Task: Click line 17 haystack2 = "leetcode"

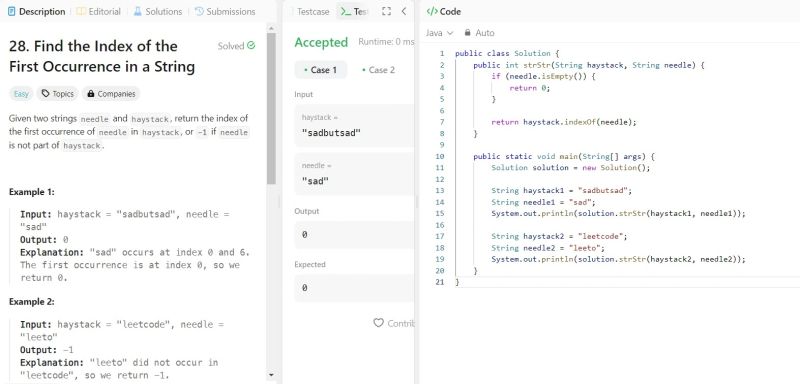Action: [559, 236]
